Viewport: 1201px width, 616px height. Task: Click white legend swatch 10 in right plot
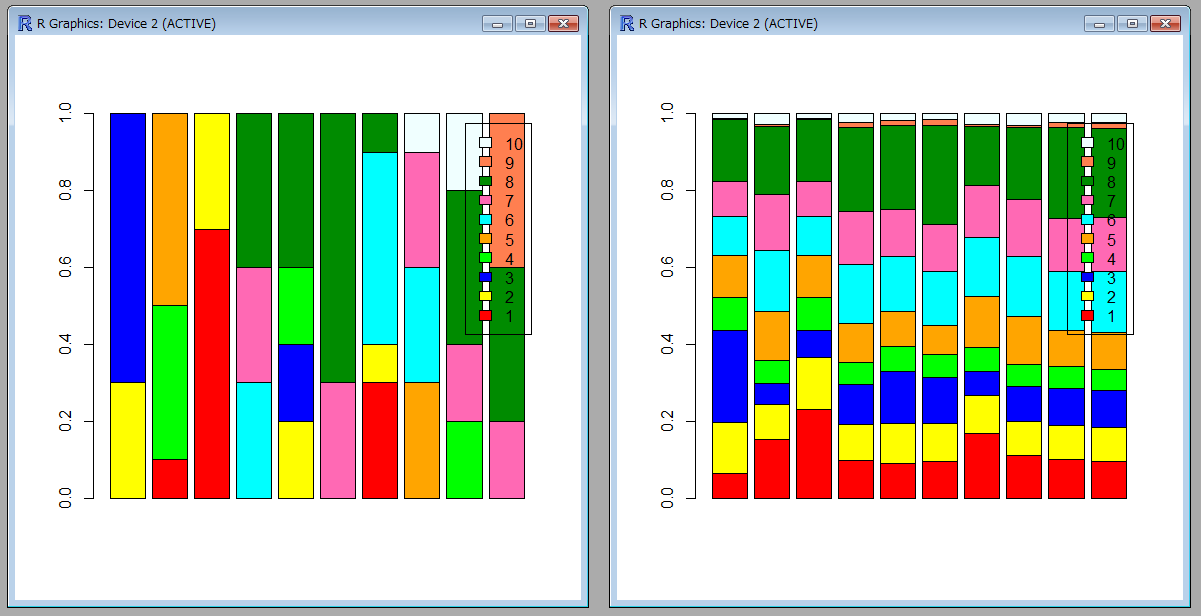pyautogui.click(x=1087, y=143)
